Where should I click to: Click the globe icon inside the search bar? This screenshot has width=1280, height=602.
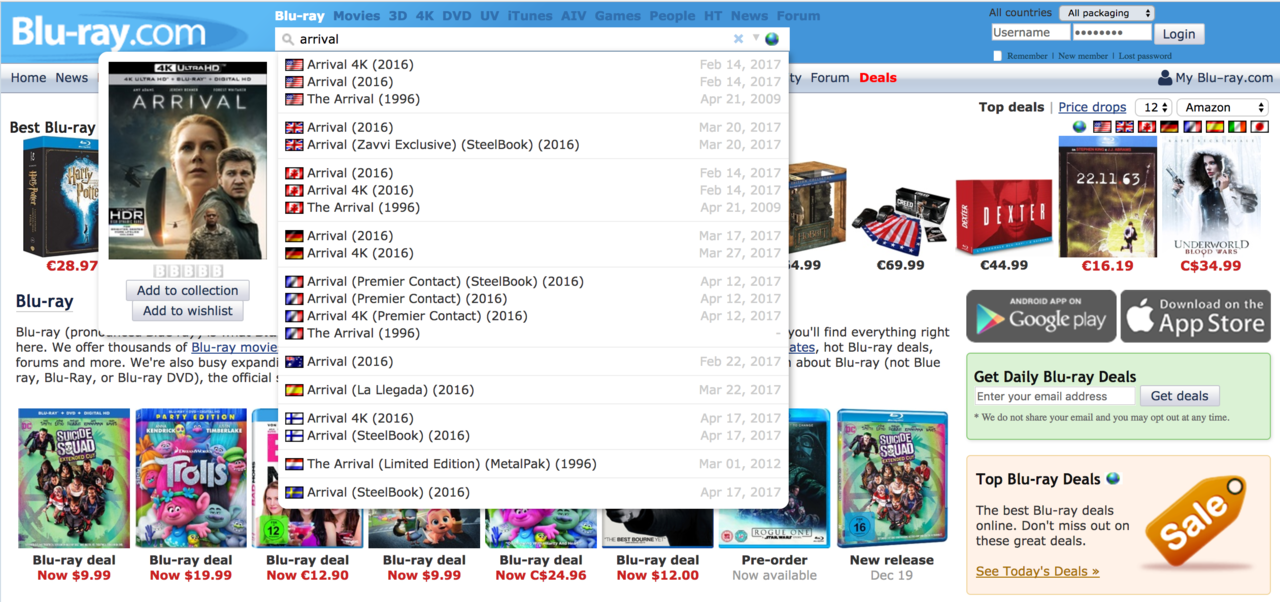pyautogui.click(x=772, y=39)
